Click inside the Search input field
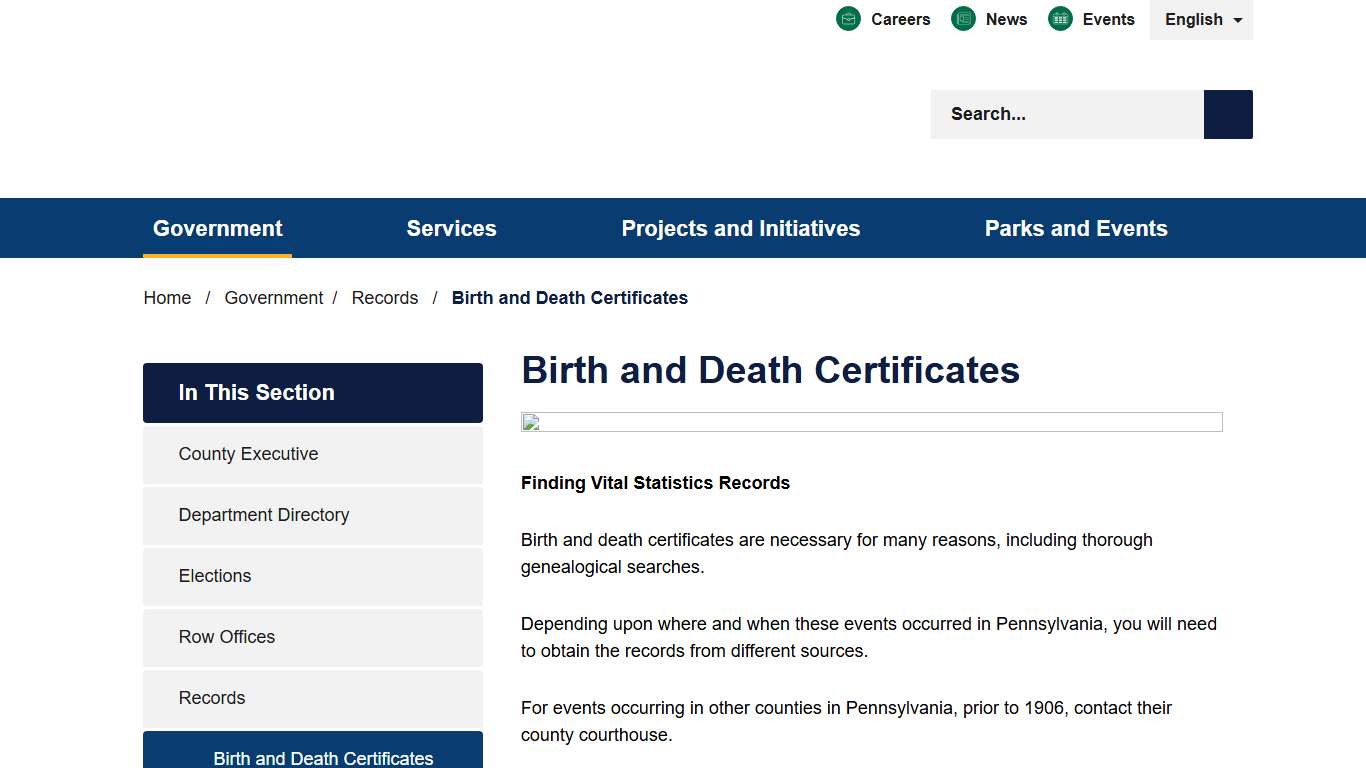 point(1060,114)
